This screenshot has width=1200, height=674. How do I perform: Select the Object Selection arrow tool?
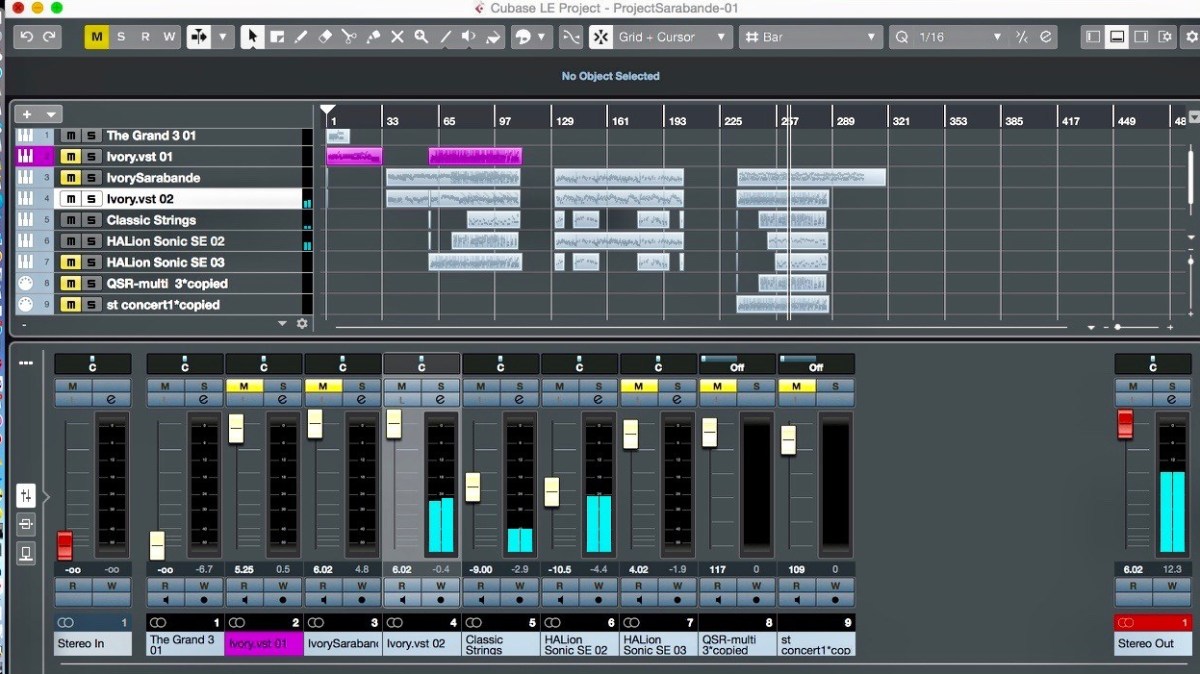(253, 37)
